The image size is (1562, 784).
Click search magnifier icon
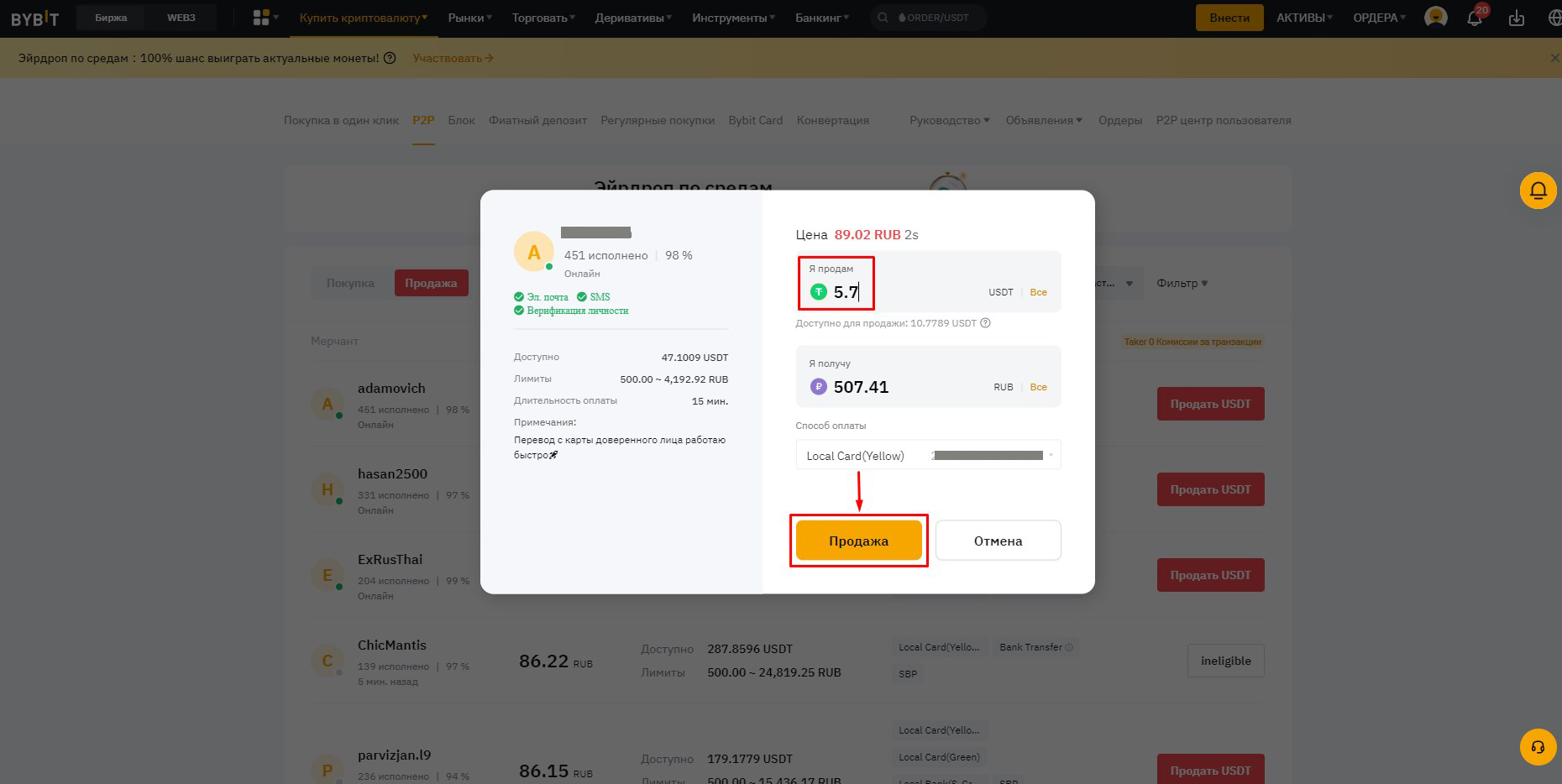tap(883, 17)
